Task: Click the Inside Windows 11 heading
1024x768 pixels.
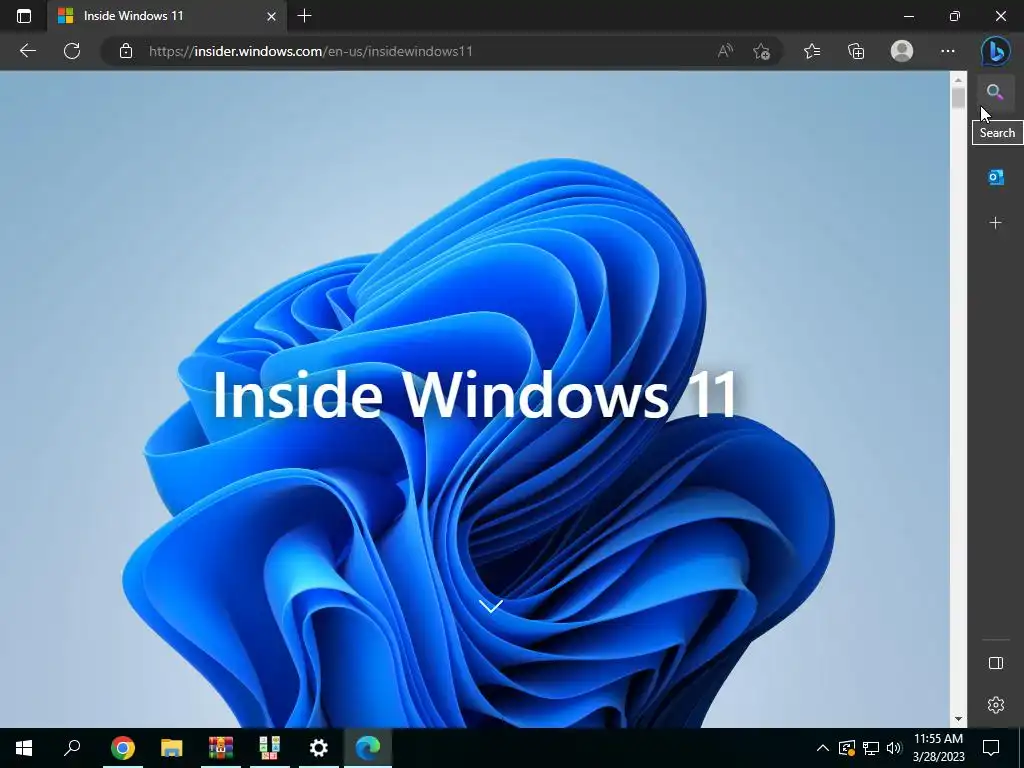Action: (x=475, y=394)
